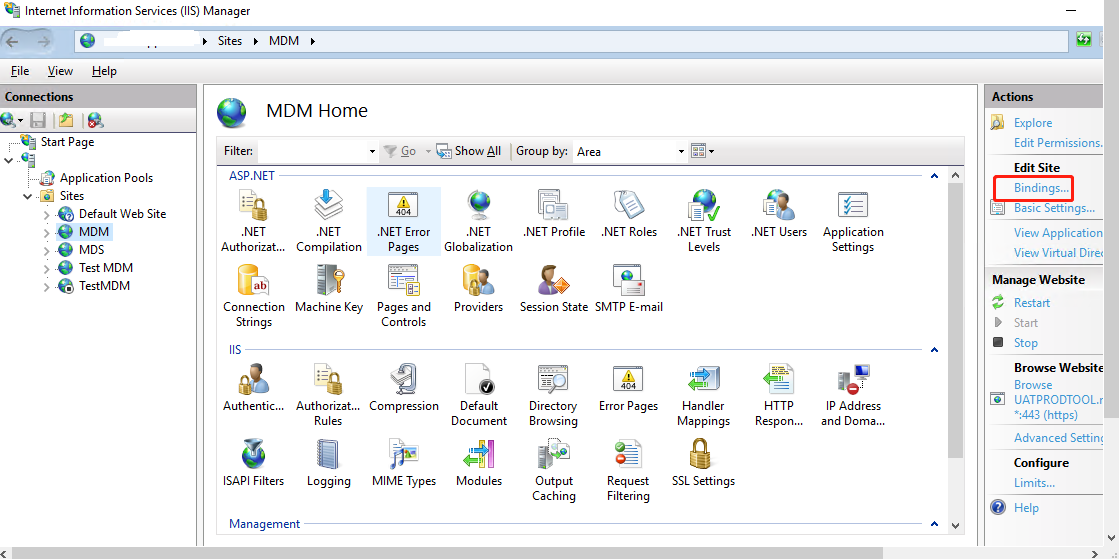Open the File menu
1119x559 pixels.
[20, 71]
